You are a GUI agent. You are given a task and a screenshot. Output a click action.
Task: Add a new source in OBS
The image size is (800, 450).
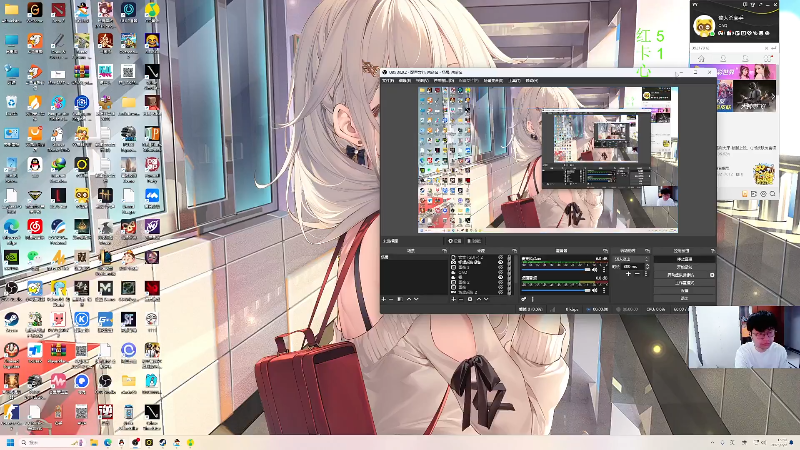(x=453, y=299)
